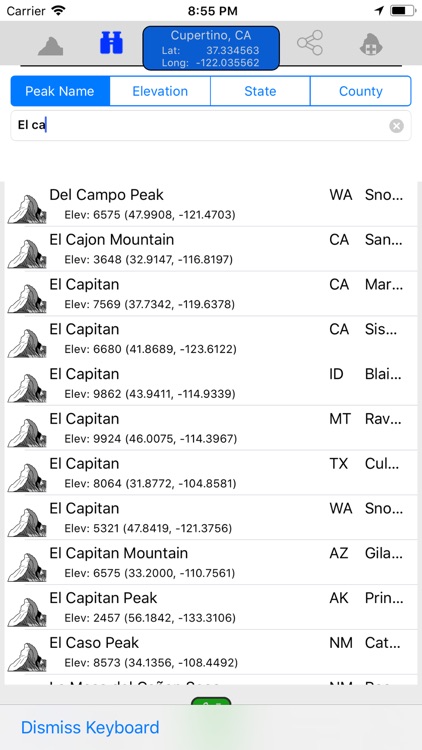This screenshot has width=422, height=750.
Task: Switch to the State search segment
Action: pyautogui.click(x=260, y=91)
